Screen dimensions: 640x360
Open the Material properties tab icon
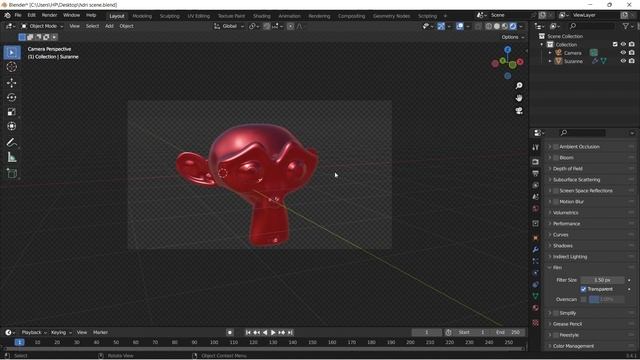click(x=536, y=308)
